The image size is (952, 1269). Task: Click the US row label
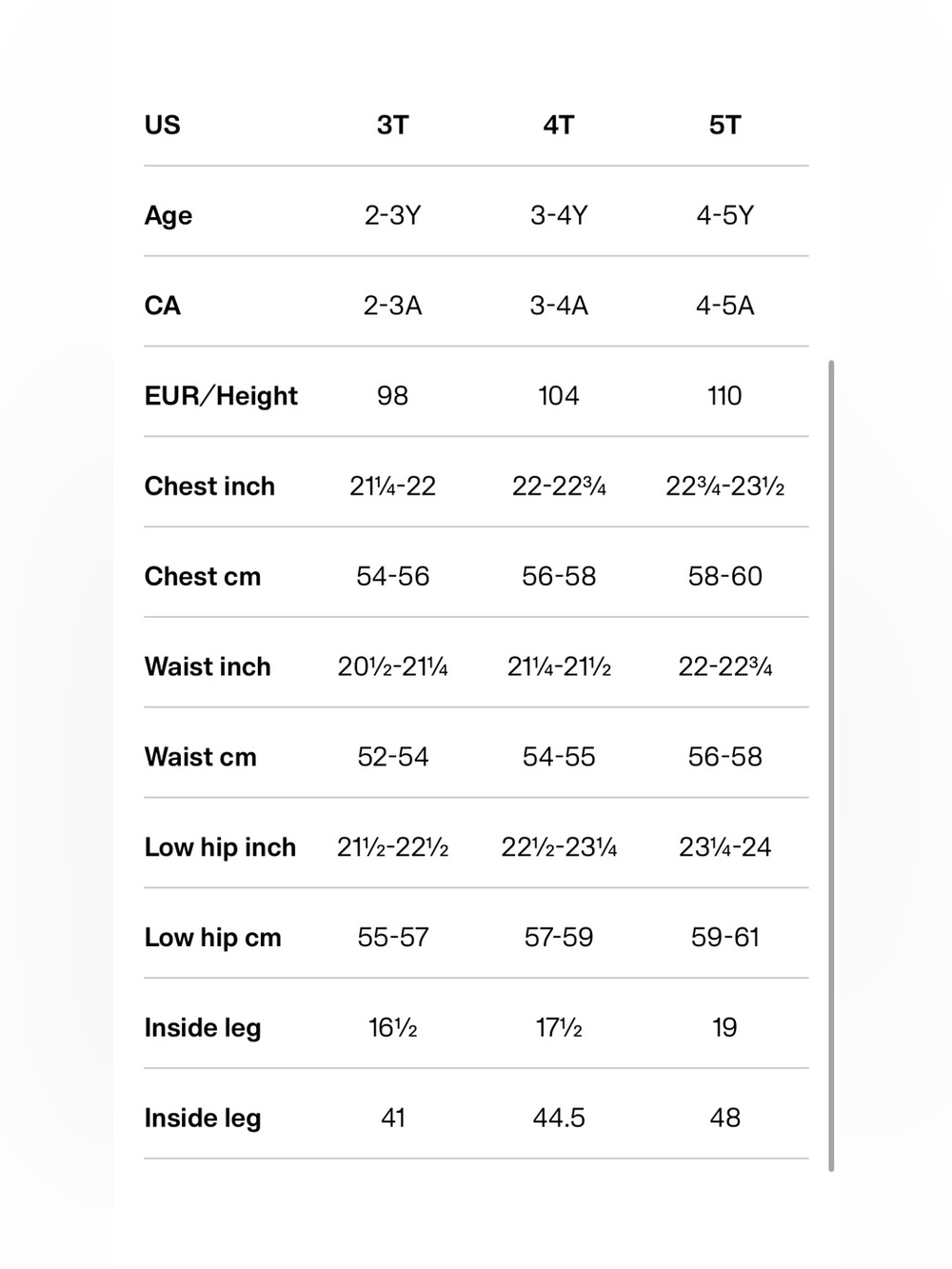point(162,126)
